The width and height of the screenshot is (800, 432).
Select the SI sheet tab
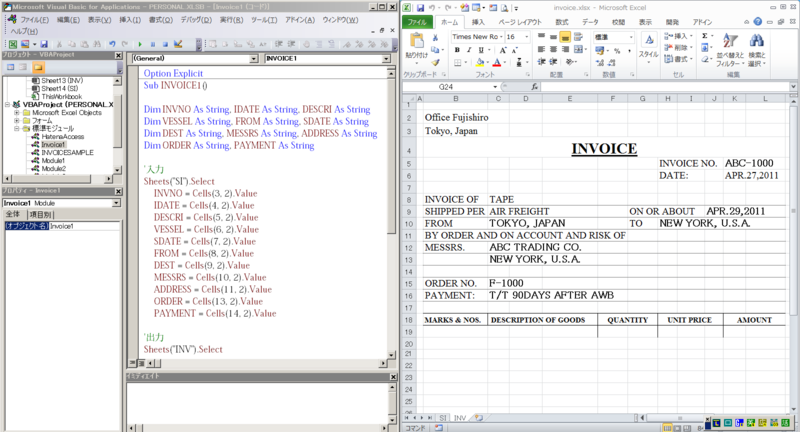tap(443, 418)
